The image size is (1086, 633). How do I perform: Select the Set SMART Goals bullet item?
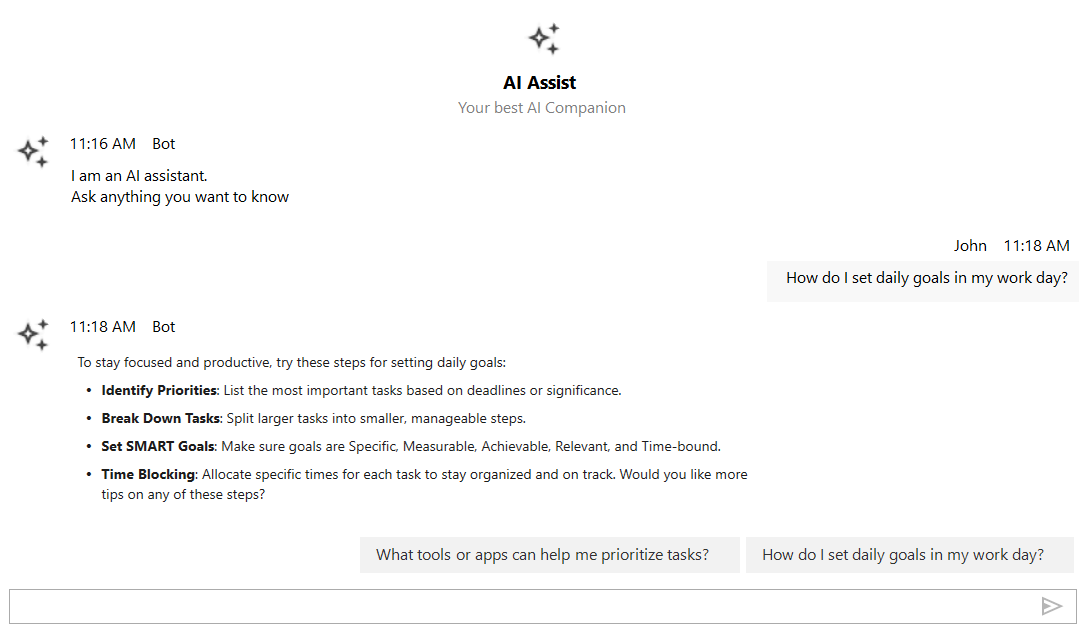410,446
